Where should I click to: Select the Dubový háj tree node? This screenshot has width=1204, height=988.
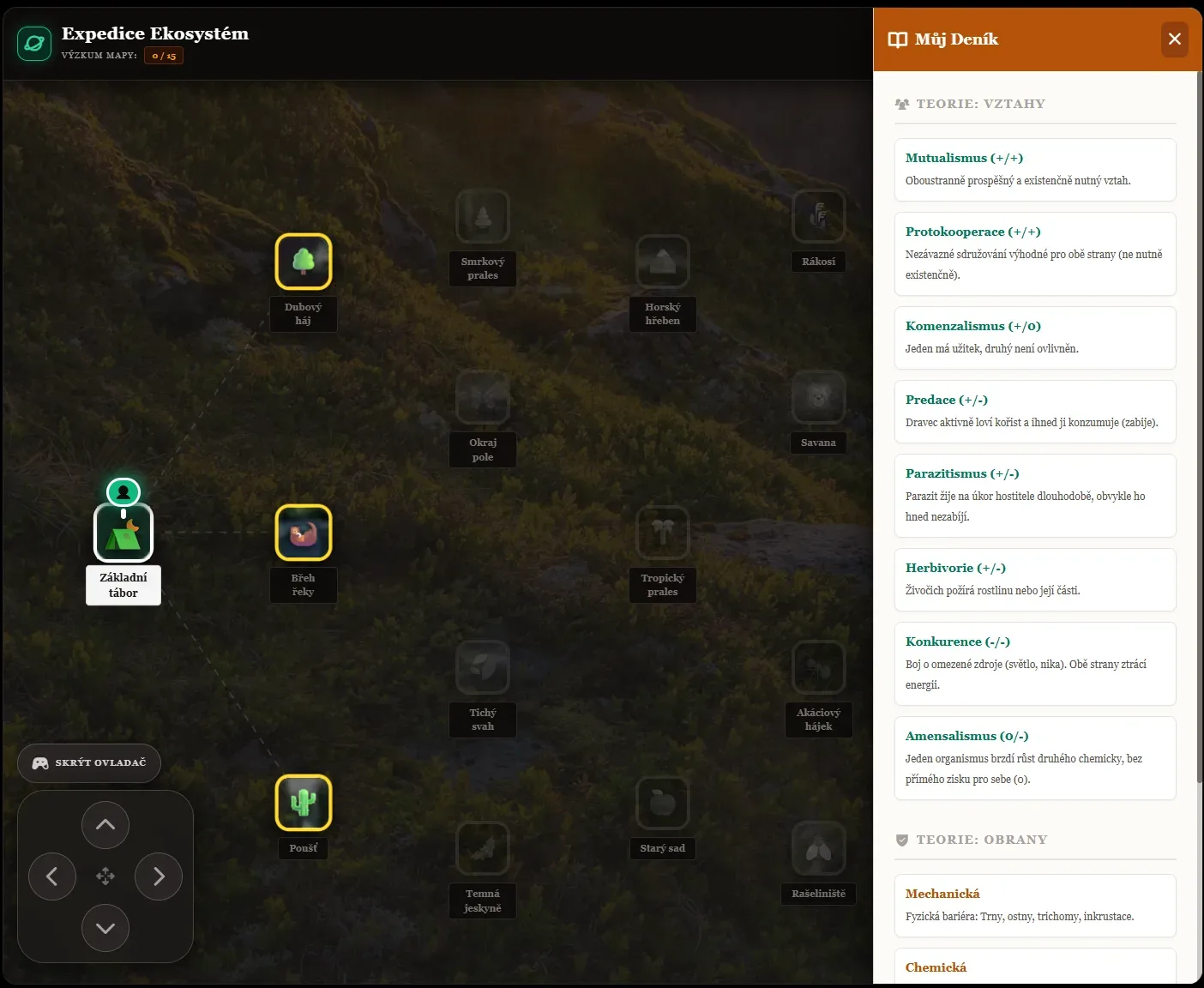(x=304, y=262)
